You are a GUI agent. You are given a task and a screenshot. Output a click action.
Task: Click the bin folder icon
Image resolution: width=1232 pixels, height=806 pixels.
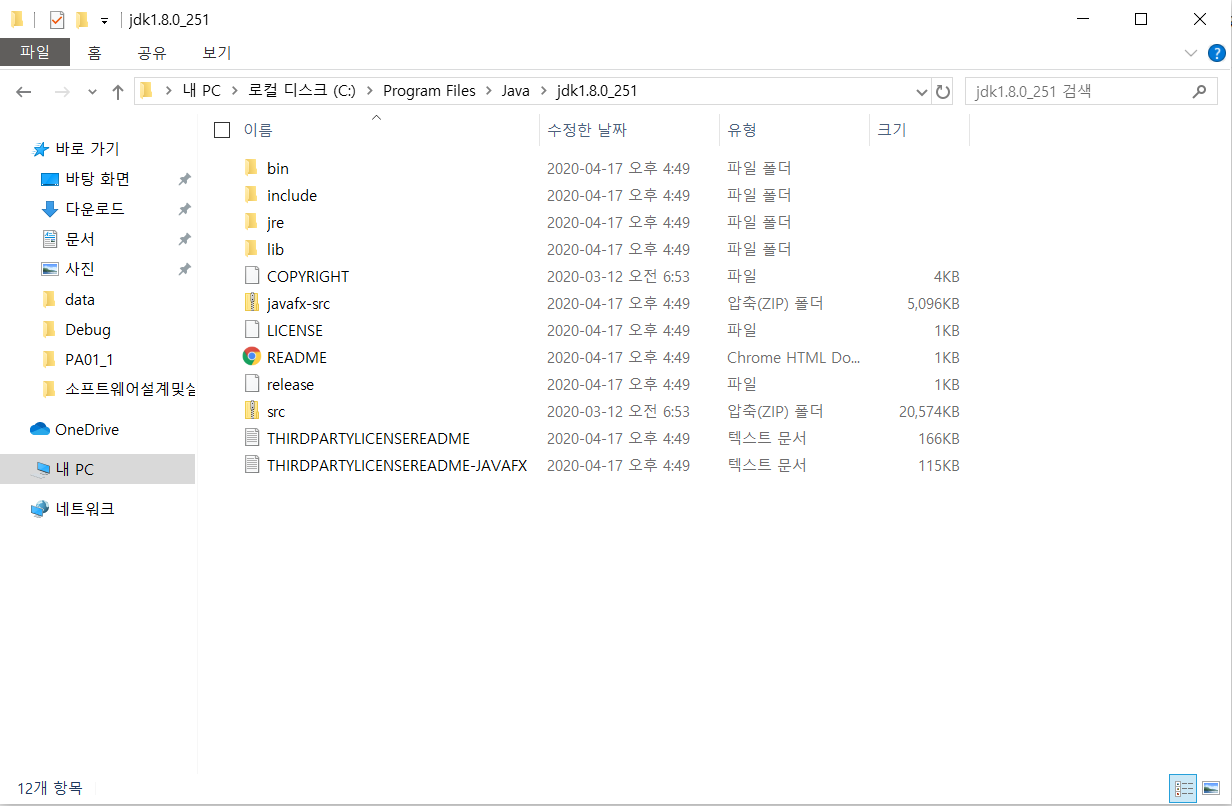(251, 168)
